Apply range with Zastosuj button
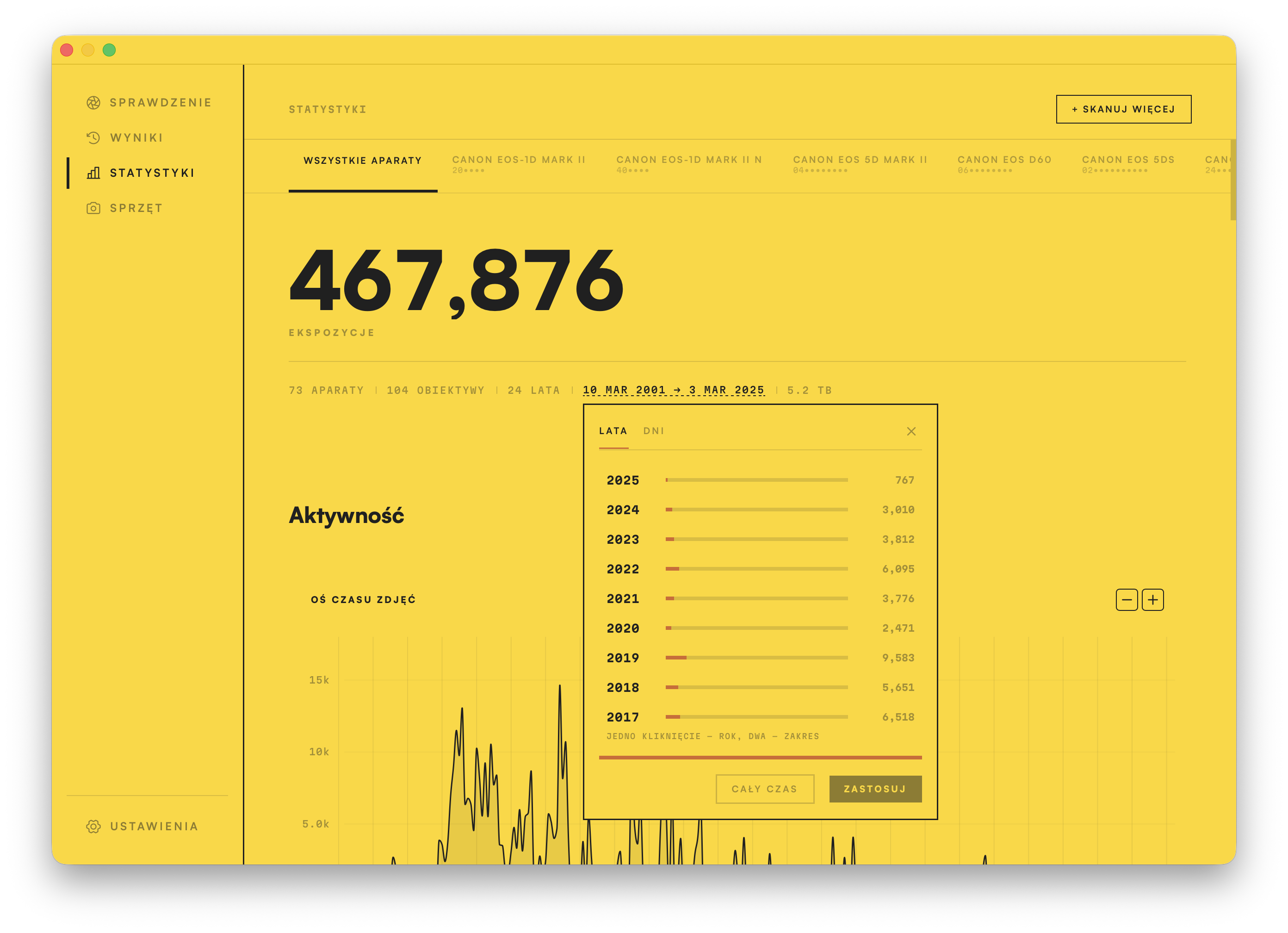This screenshot has width=1288, height=933. point(875,789)
